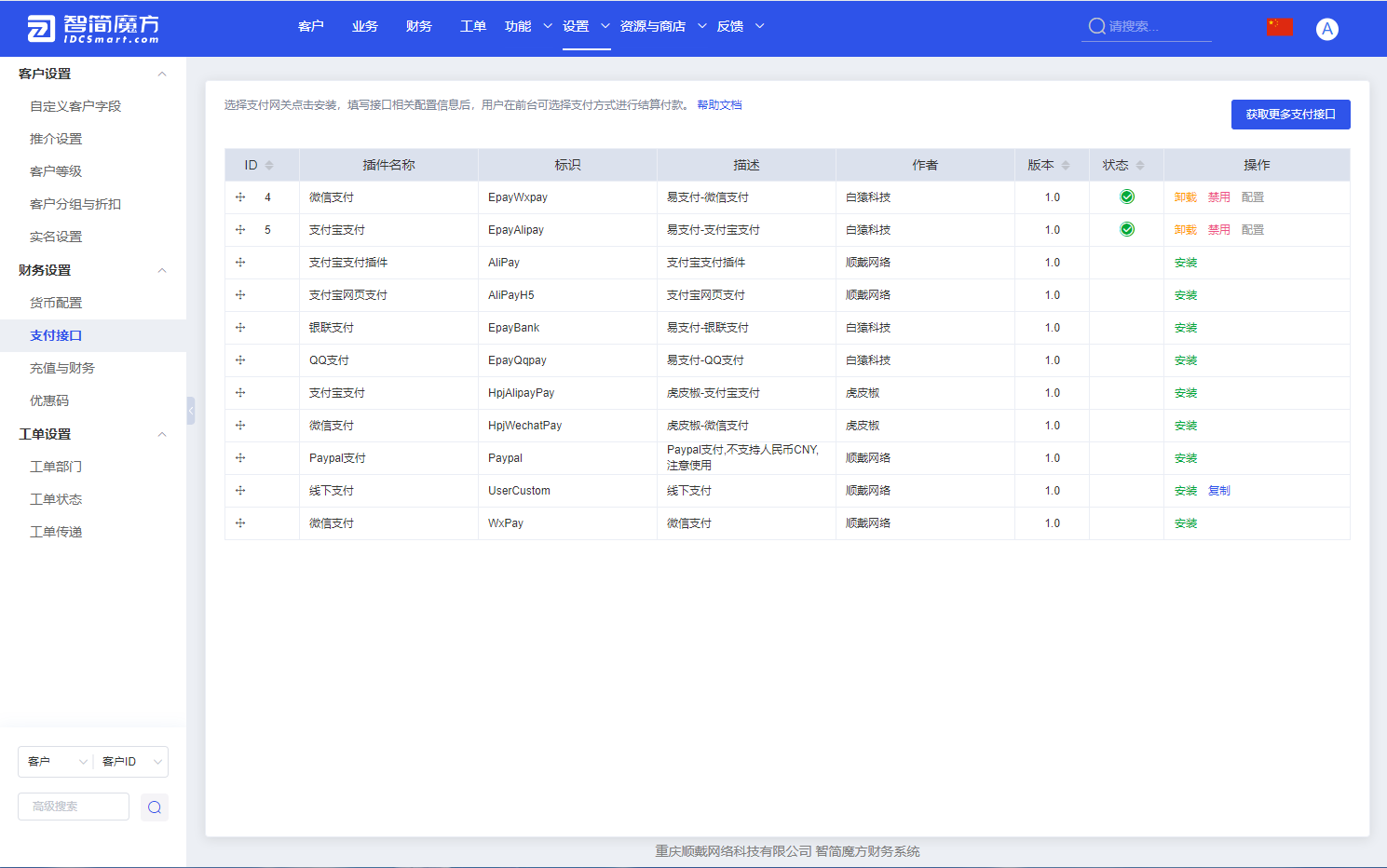Click the 获取更多支付接口 button

pos(1290,114)
